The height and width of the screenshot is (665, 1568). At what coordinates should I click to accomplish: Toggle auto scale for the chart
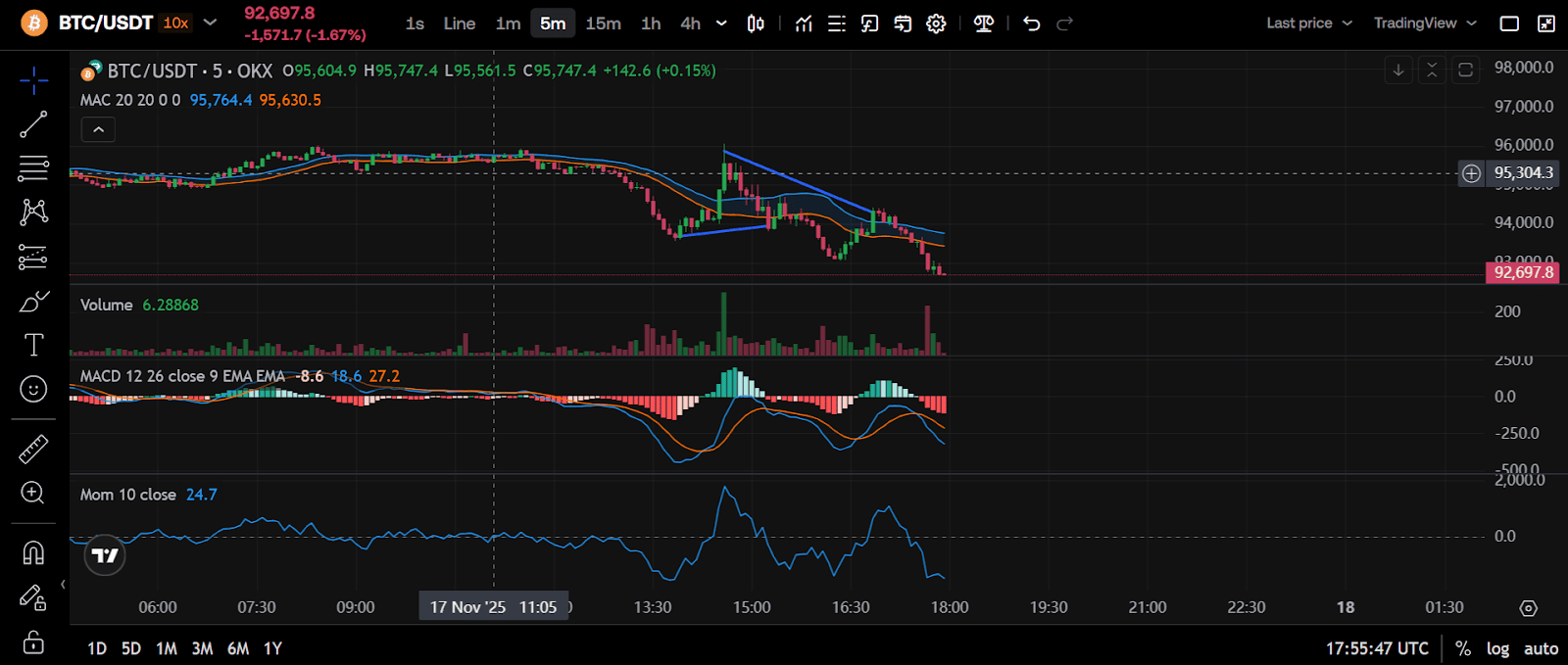click(x=1541, y=648)
